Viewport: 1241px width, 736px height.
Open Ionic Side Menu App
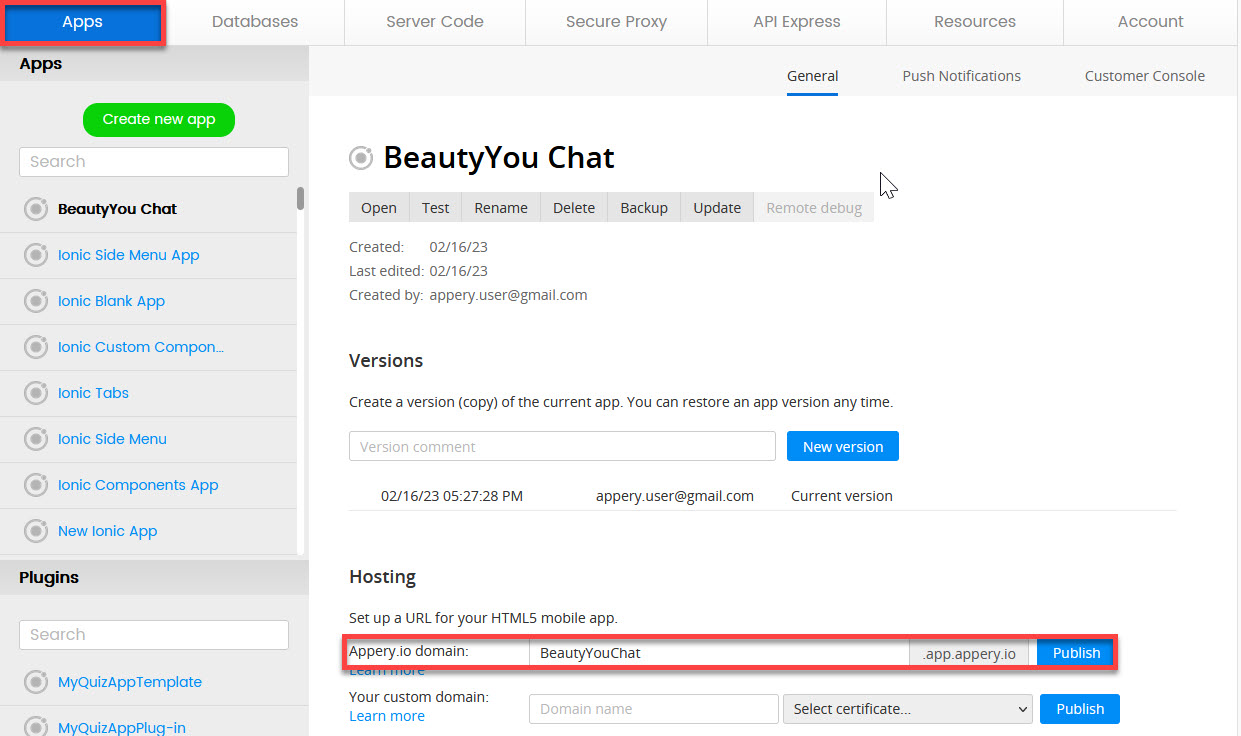[129, 255]
